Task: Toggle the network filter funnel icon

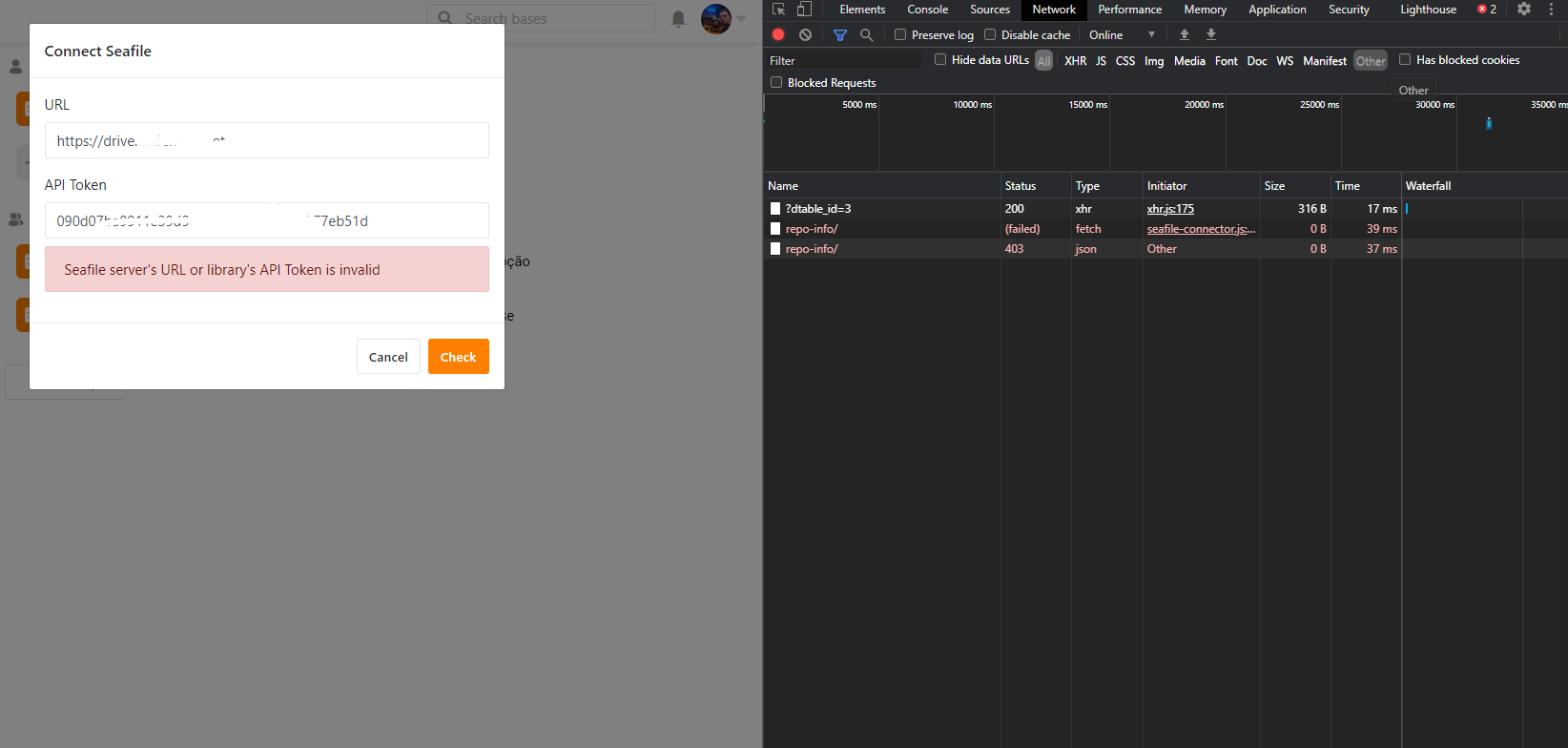Action: pos(839,34)
